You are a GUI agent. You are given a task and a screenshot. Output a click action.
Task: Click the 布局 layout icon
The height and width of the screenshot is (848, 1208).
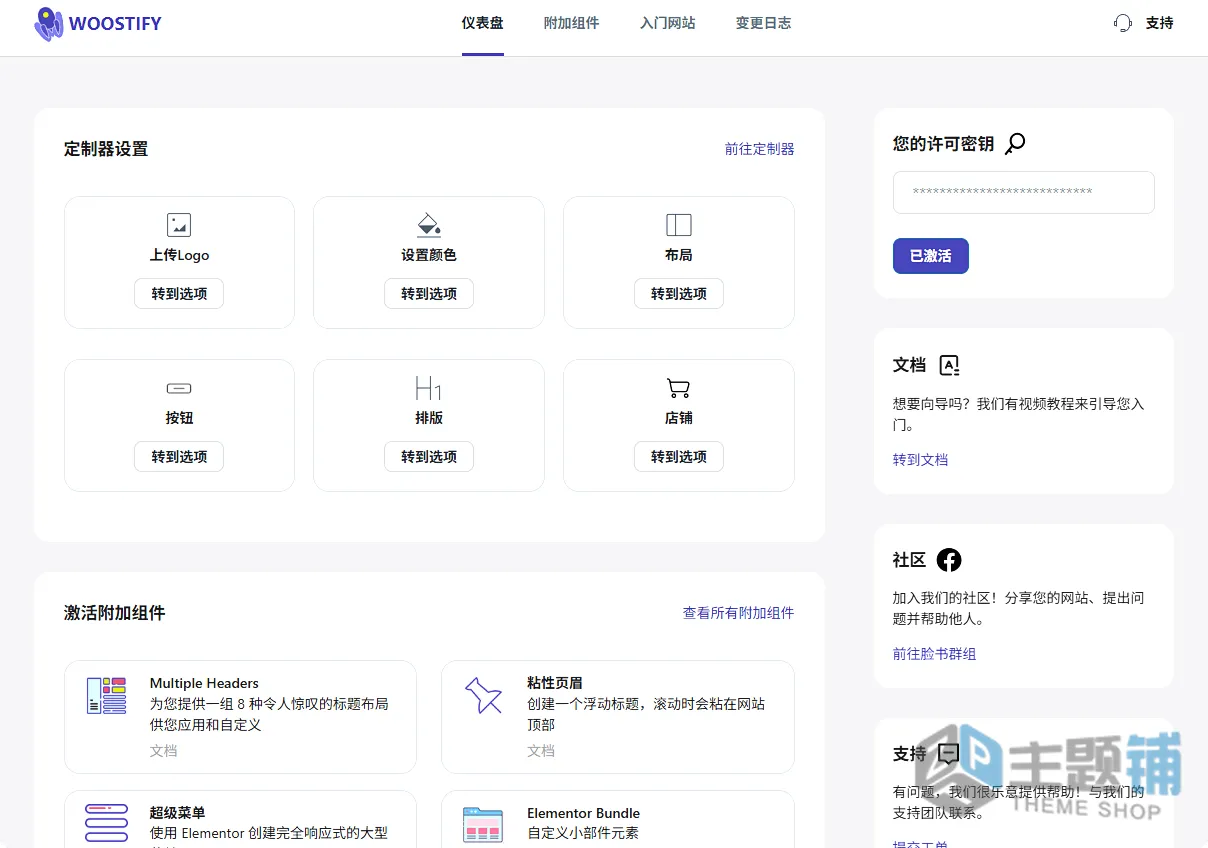pyautogui.click(x=679, y=225)
